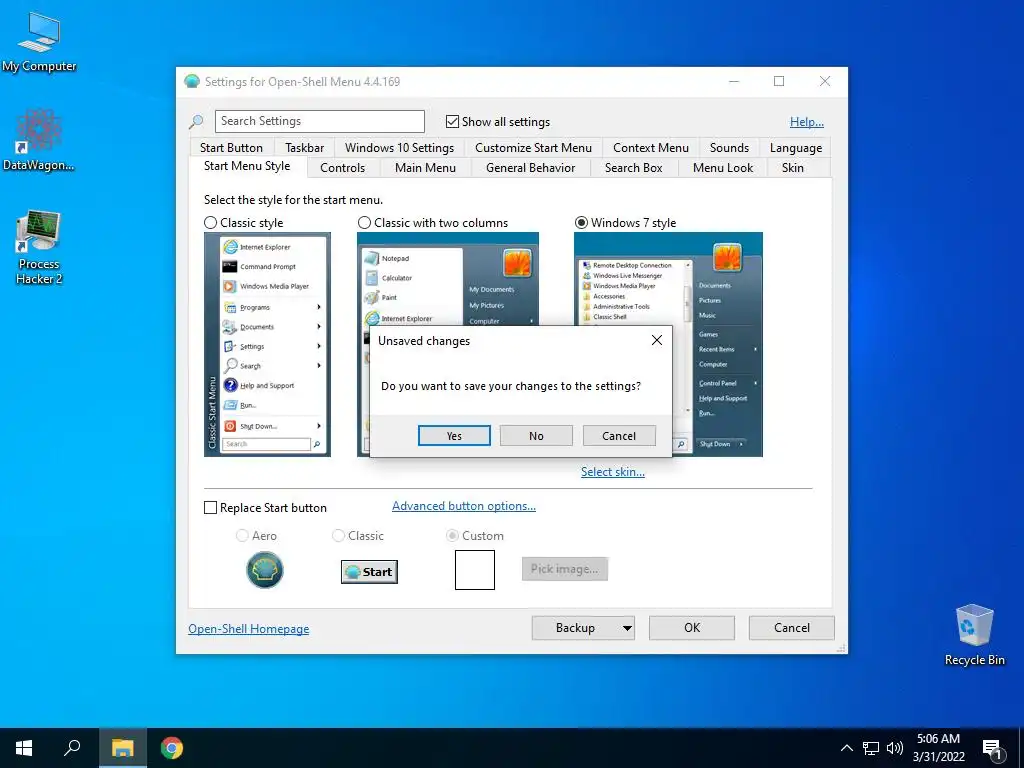
Task: Show hidden system tray icons
Action: [x=846, y=748]
